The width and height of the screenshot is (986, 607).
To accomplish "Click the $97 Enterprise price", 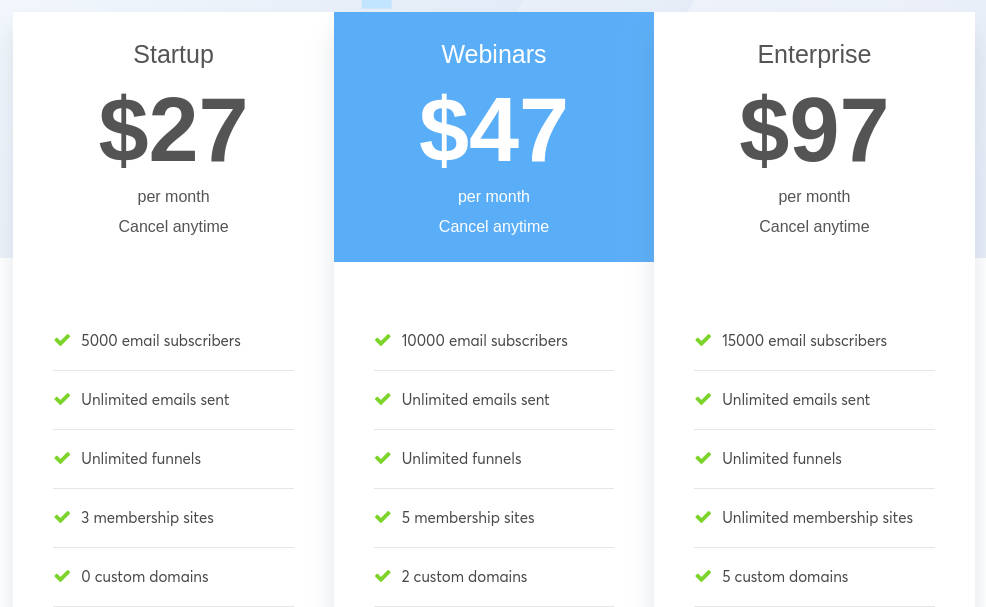I will (x=814, y=130).
